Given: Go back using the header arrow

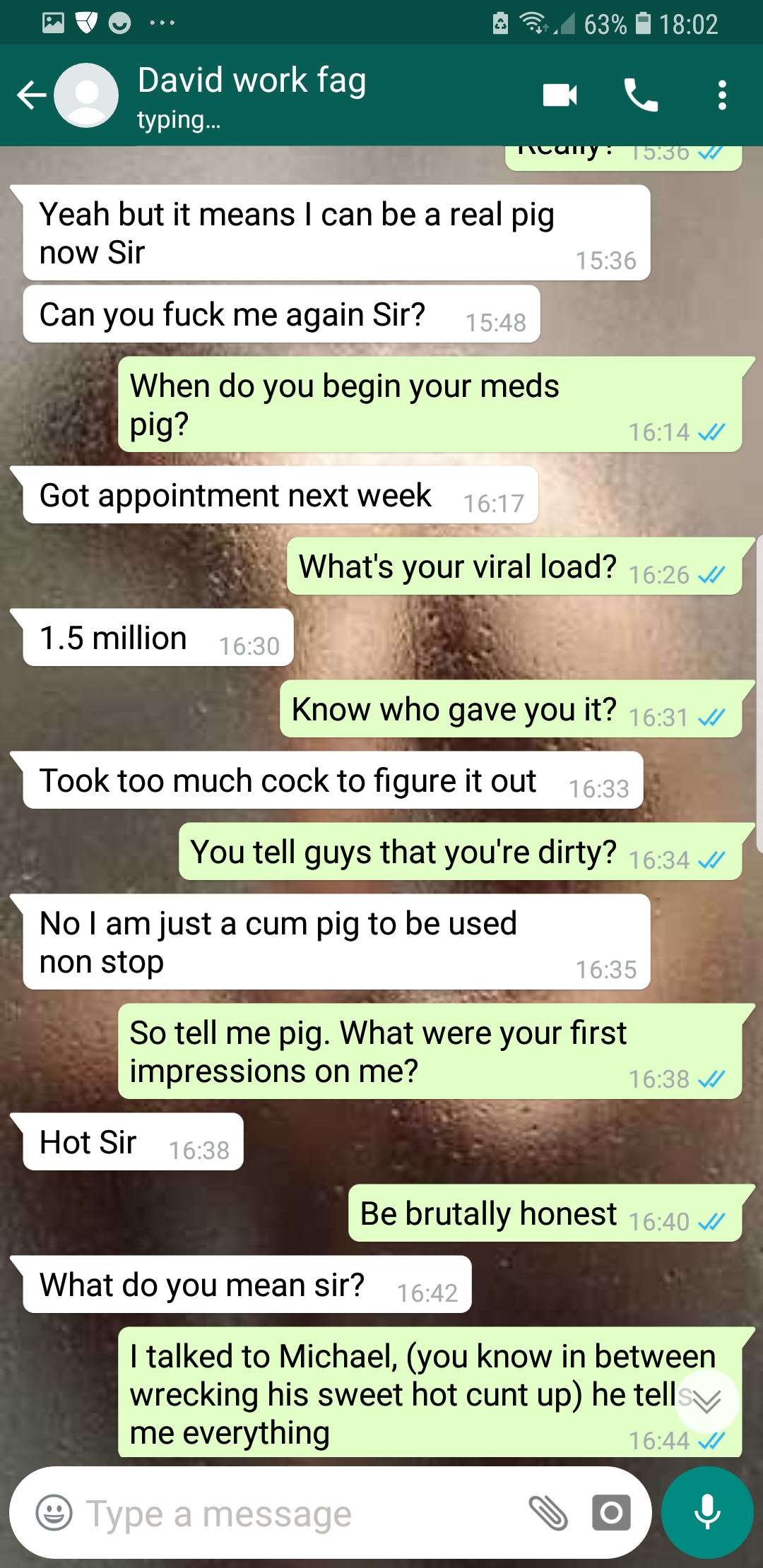Looking at the screenshot, I should [32, 95].
